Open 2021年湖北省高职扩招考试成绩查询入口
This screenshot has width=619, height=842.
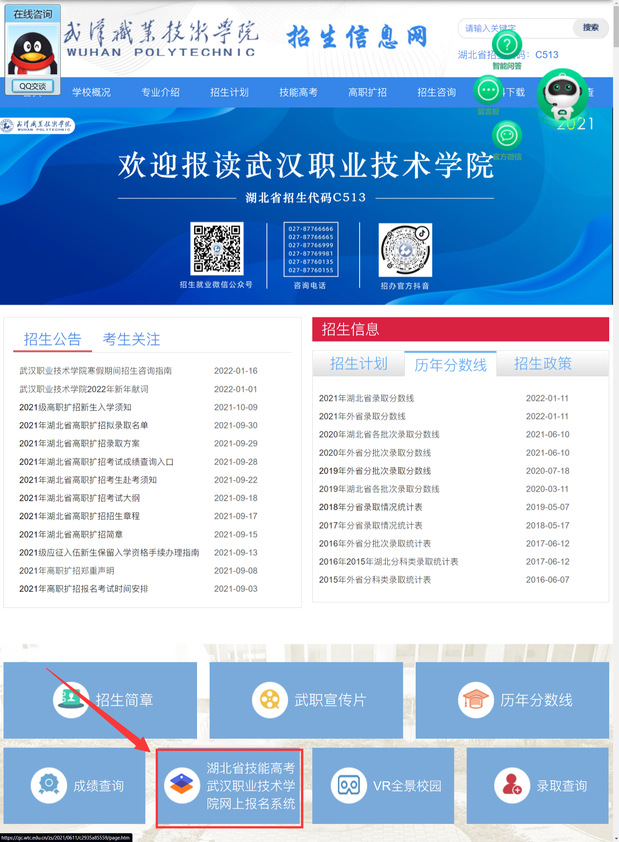pyautogui.click(x=97, y=462)
